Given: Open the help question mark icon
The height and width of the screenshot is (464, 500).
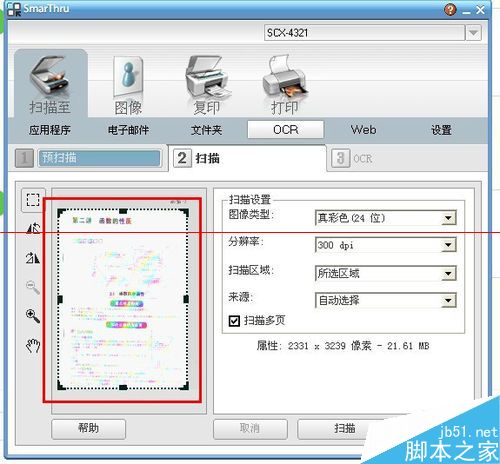Looking at the screenshot, I should coord(450,9).
